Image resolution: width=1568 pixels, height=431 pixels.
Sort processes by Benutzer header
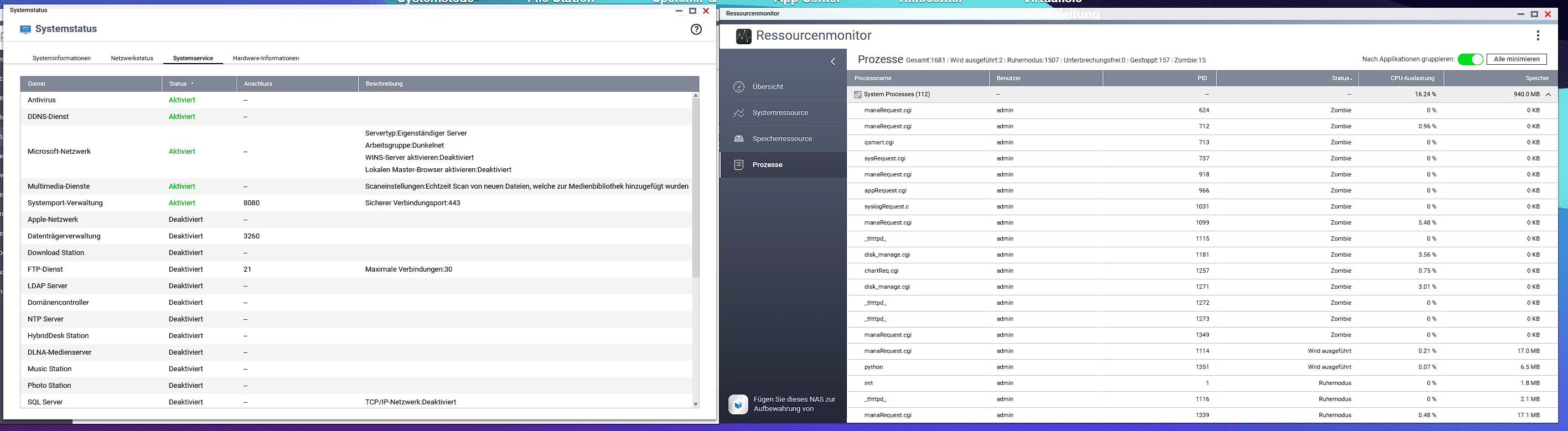1046,79
